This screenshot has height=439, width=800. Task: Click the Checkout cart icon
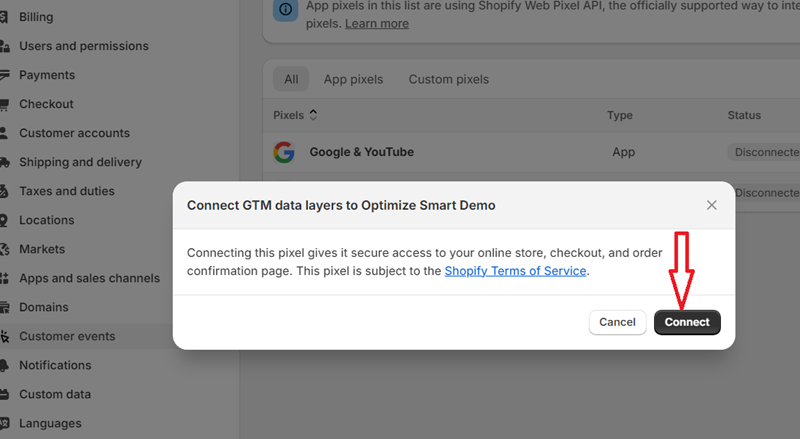coord(4,105)
